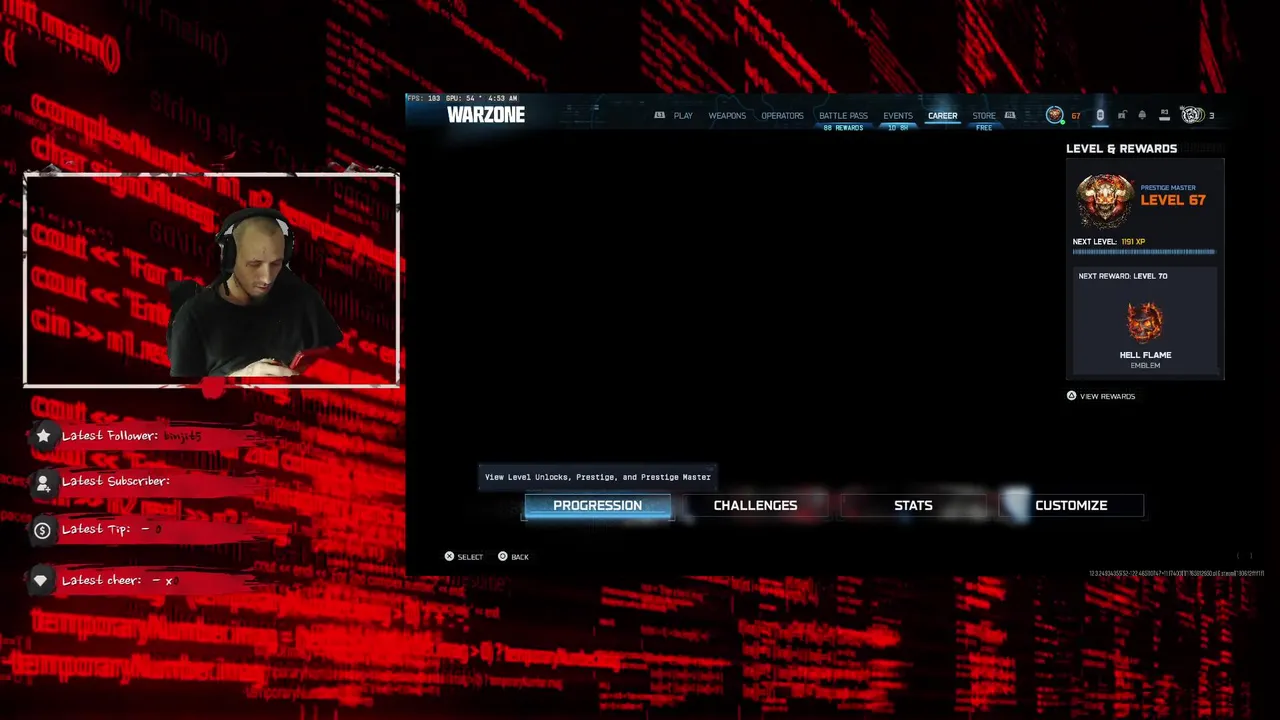Viewport: 1280px width, 720px height.
Task: Open notifications bell icon
Action: (x=1142, y=115)
